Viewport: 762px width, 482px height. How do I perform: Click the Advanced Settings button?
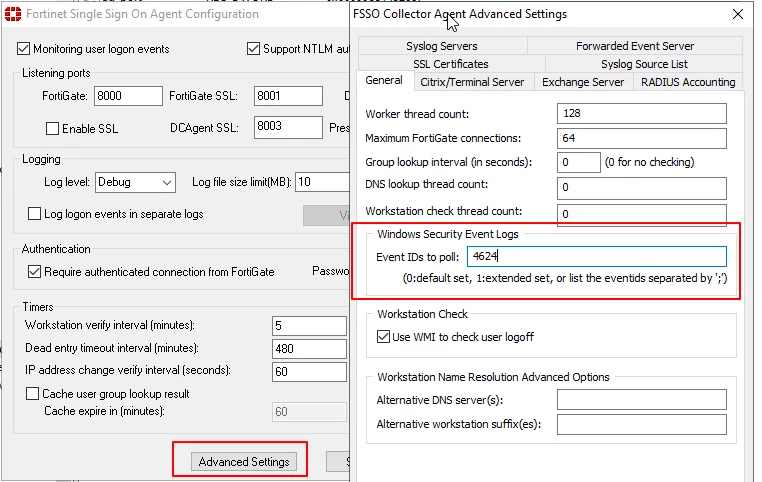(x=244, y=462)
